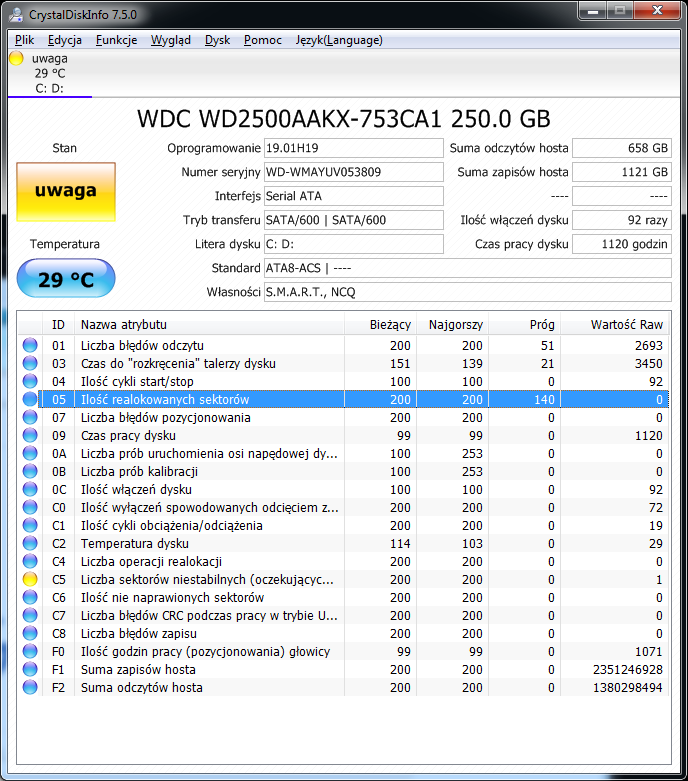The width and height of the screenshot is (688, 781).
Task: Open the Język(Language) menu
Action: [339, 40]
